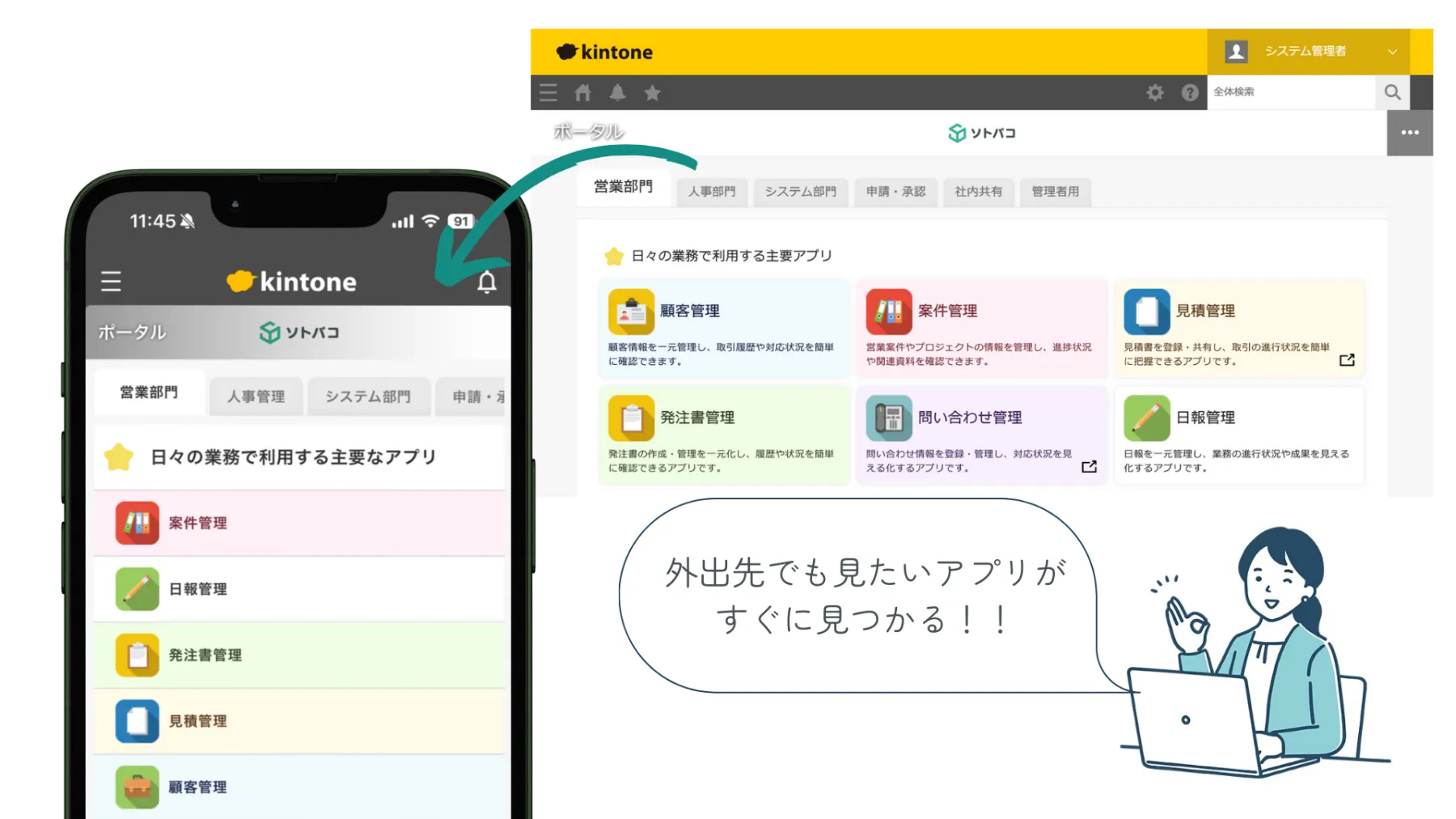Open the システム管理者 account dropdown
This screenshot has height=819, width=1456.
point(1306,50)
